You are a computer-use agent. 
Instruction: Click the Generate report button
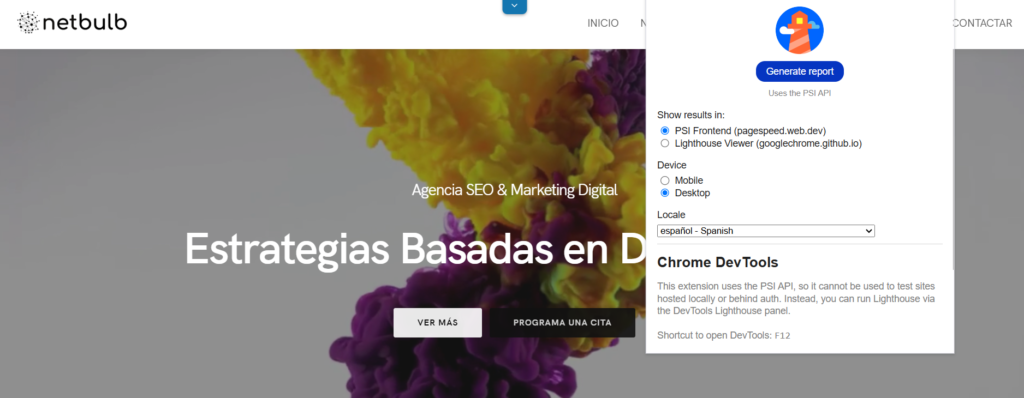[799, 71]
